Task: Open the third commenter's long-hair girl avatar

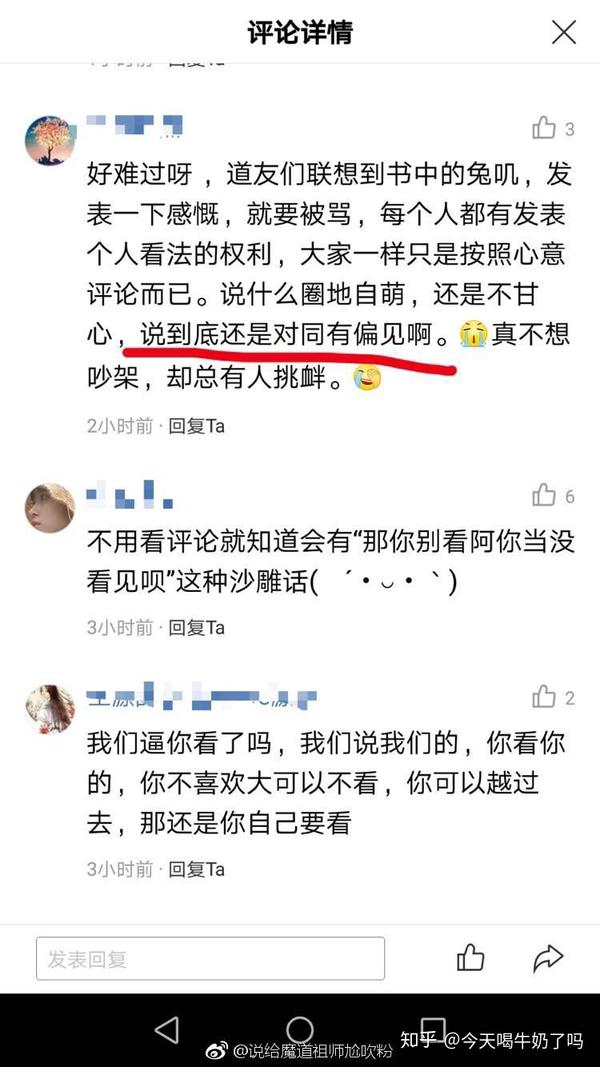Action: [50, 709]
